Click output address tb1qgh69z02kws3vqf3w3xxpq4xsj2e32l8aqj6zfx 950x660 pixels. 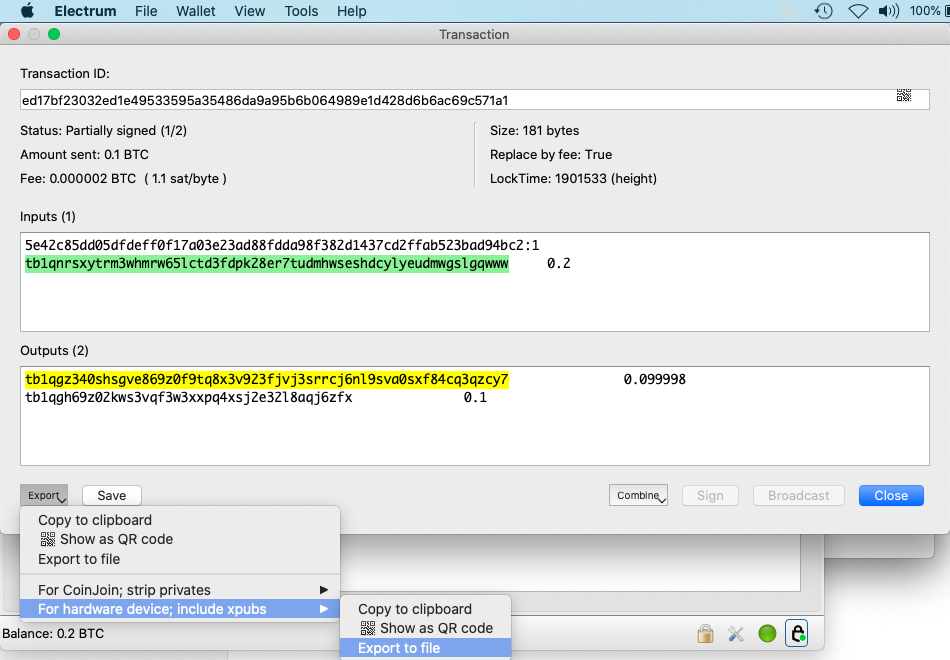click(188, 398)
